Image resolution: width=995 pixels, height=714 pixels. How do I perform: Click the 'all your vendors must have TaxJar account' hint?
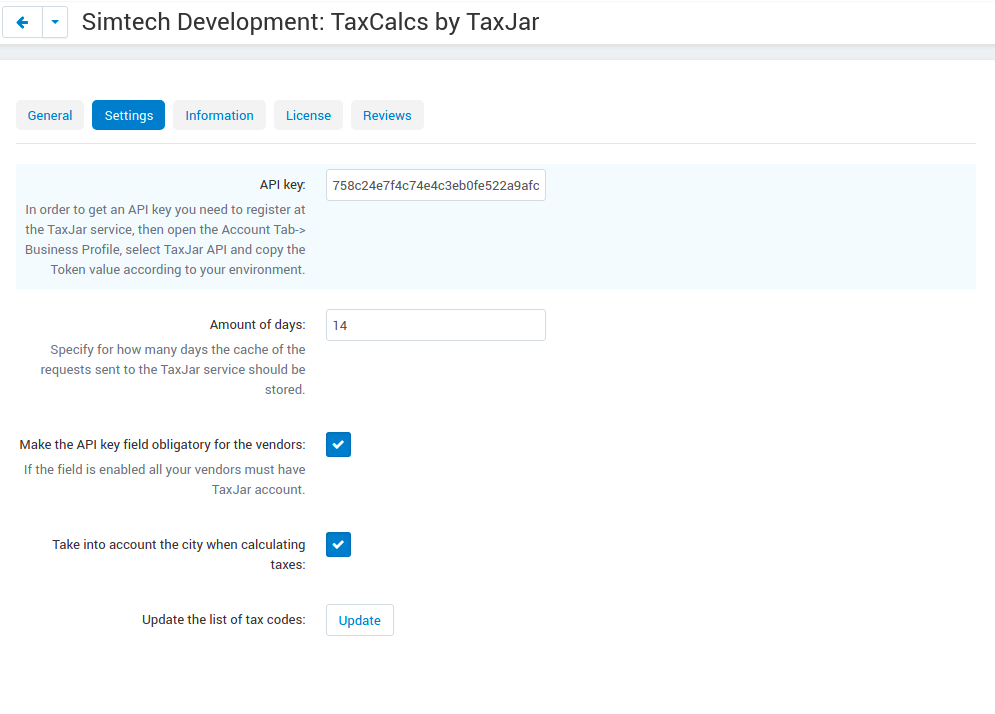click(164, 479)
